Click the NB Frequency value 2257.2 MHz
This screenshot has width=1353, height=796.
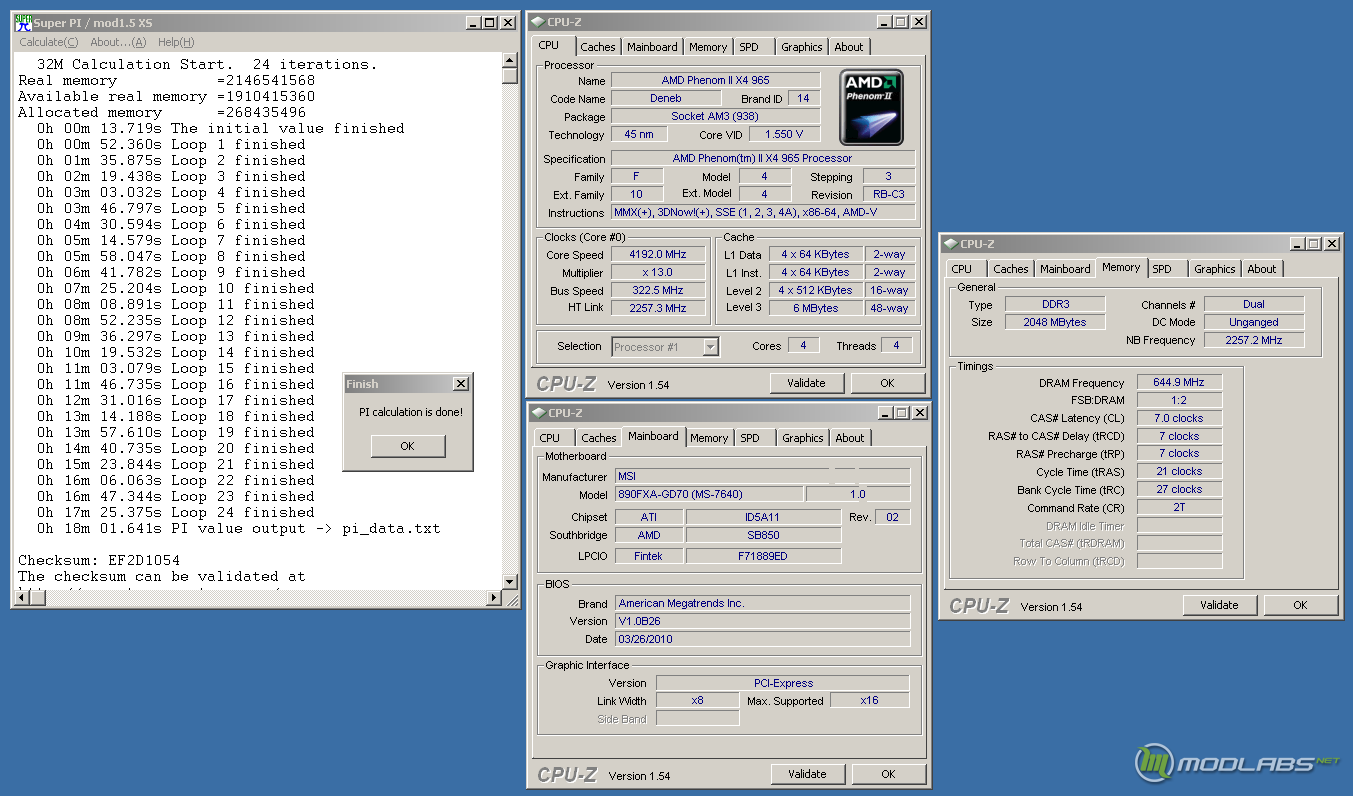[1254, 340]
